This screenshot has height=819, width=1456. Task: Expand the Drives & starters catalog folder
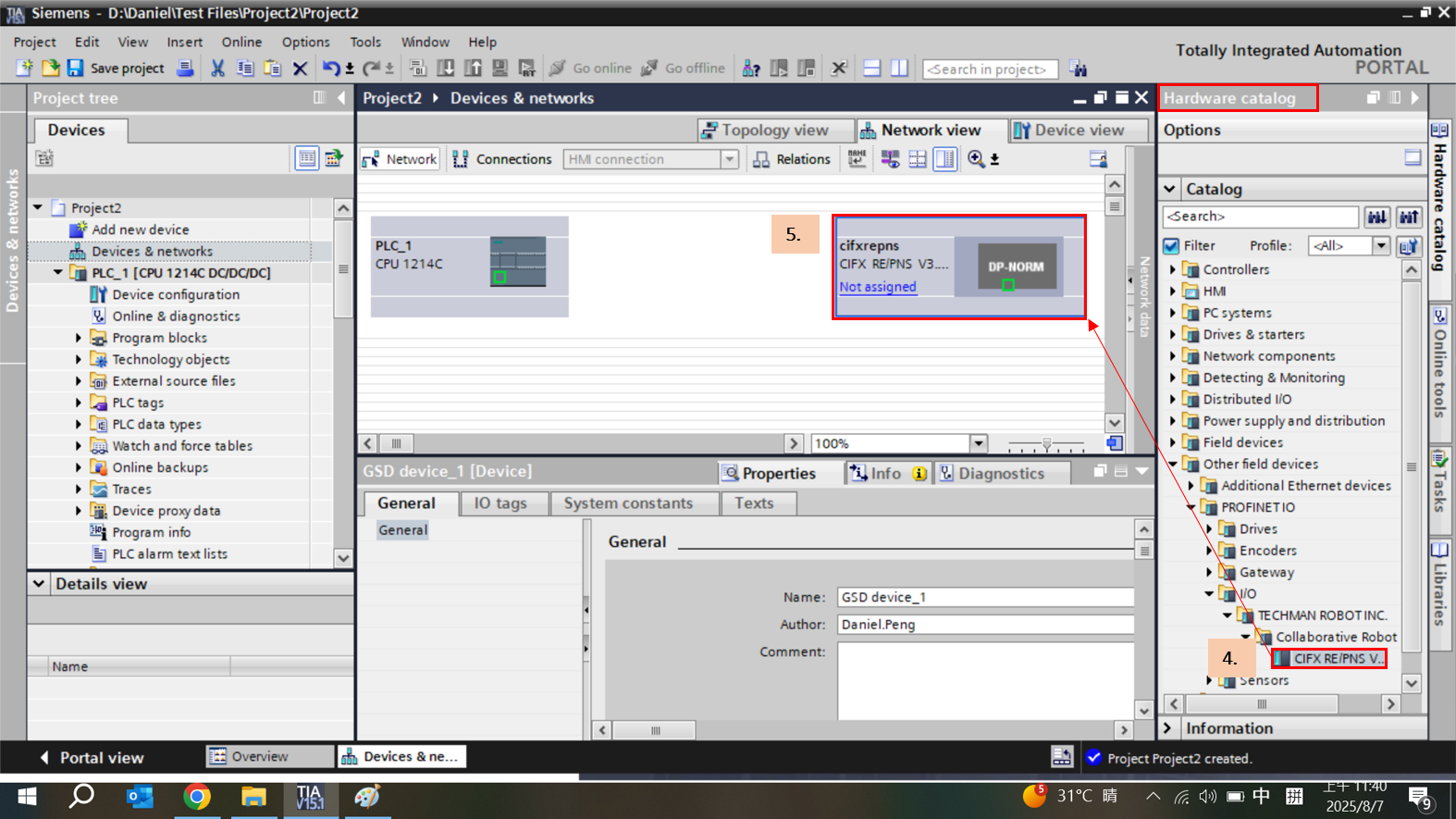click(x=1174, y=334)
